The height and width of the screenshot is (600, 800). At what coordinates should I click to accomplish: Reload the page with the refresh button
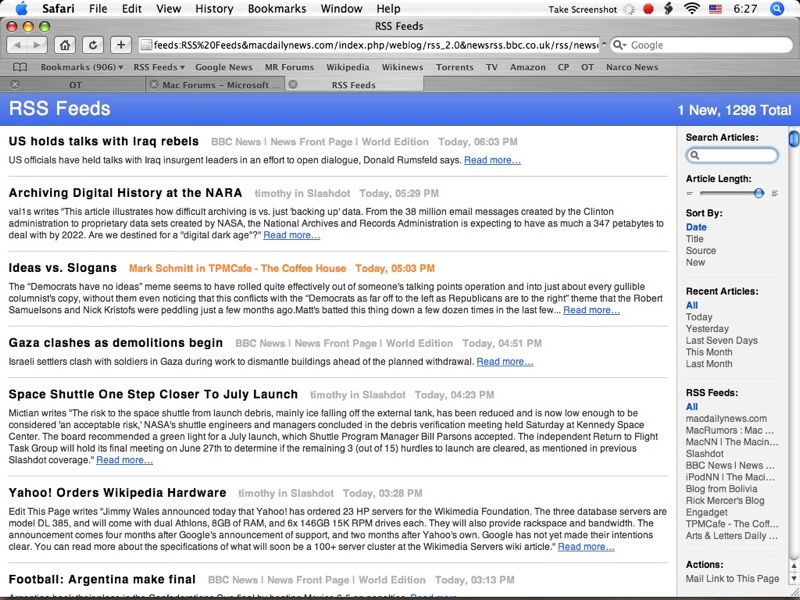[x=92, y=45]
